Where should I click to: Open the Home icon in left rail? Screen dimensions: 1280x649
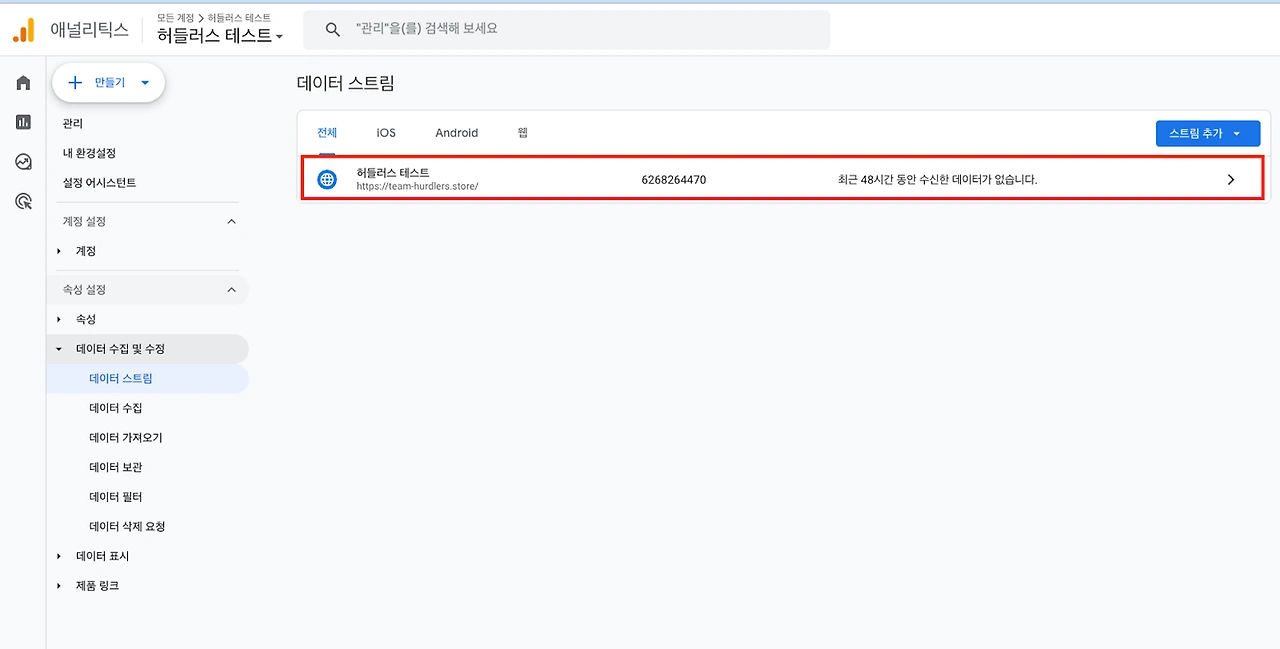click(23, 83)
